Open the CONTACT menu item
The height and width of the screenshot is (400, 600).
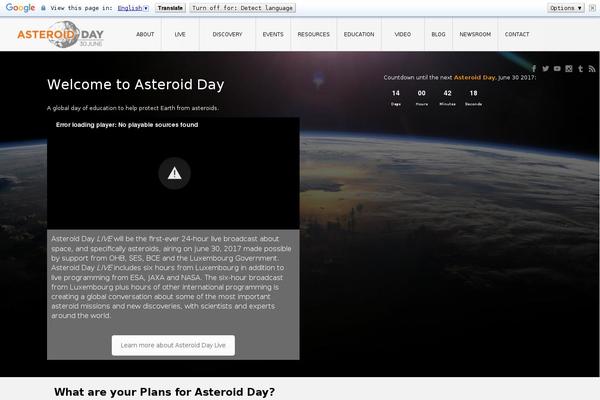pyautogui.click(x=517, y=34)
